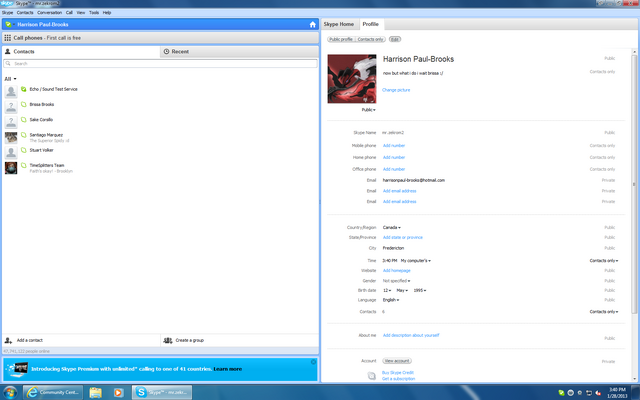Toggle Contacts only profile view

(370, 39)
